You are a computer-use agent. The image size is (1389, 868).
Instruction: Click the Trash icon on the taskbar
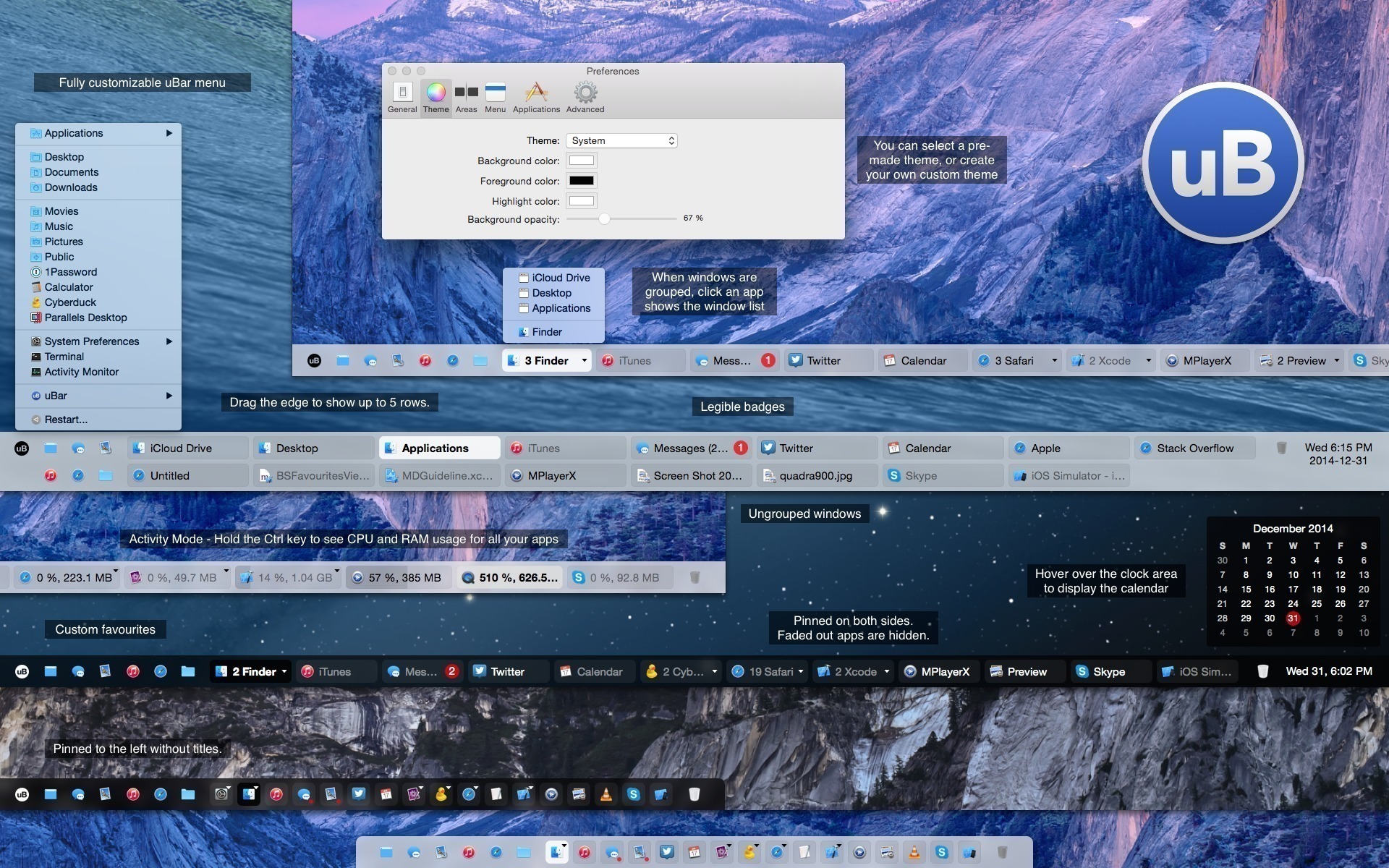pos(1262,671)
